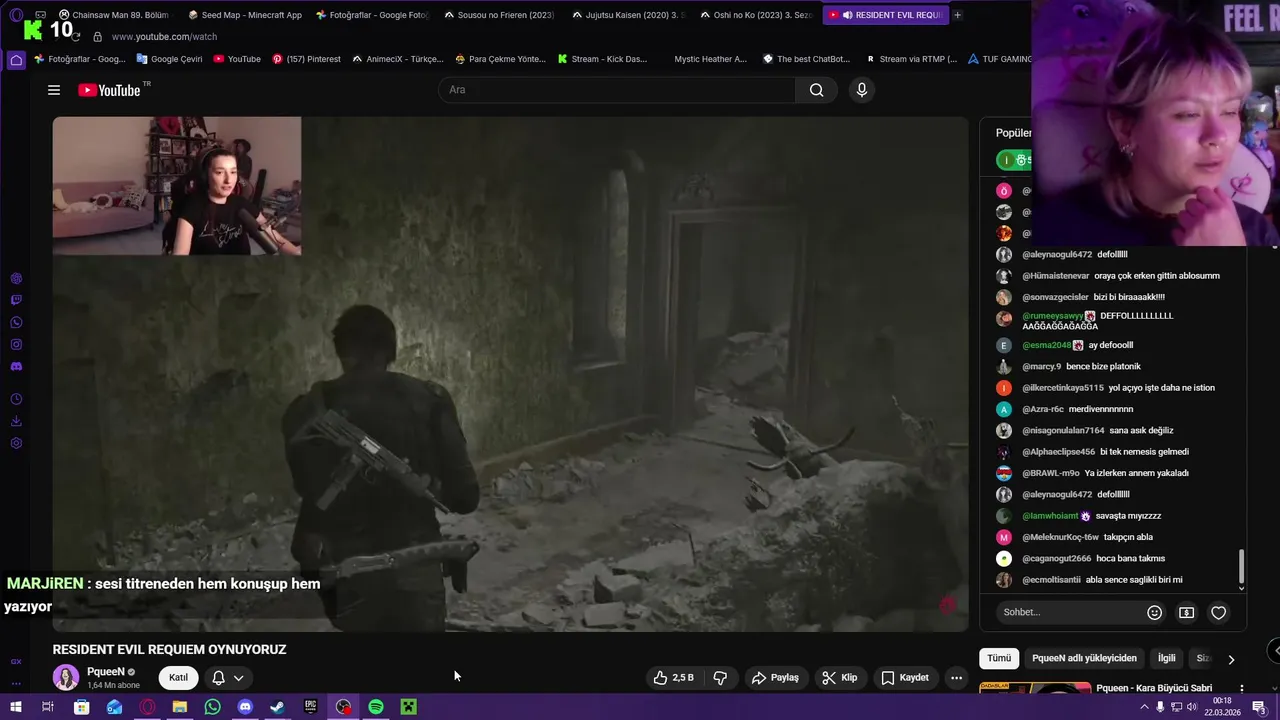Open the Opera sidebar Discord icon
Screen dimensions: 1280x720
pyautogui.click(x=16, y=366)
